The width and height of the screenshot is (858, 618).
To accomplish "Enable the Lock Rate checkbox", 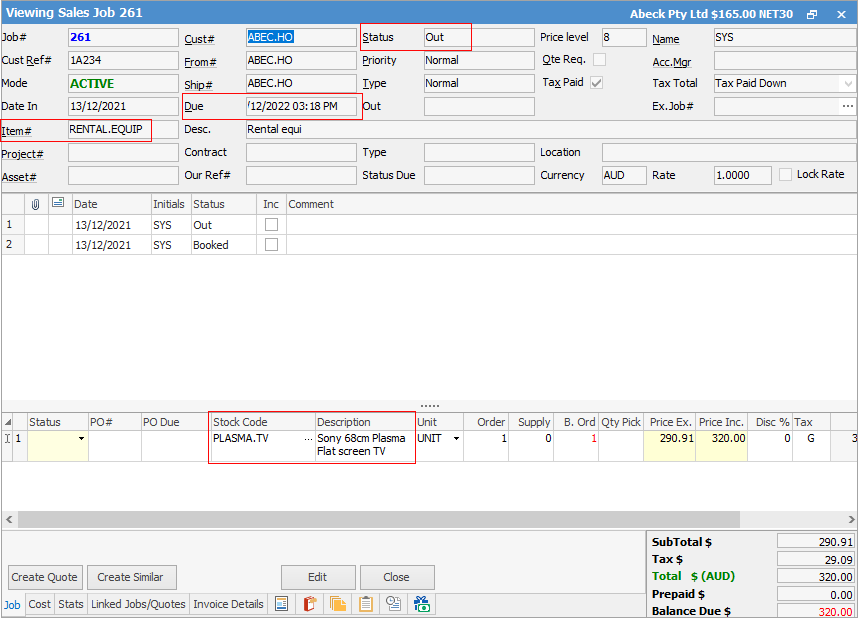I will coord(785,174).
